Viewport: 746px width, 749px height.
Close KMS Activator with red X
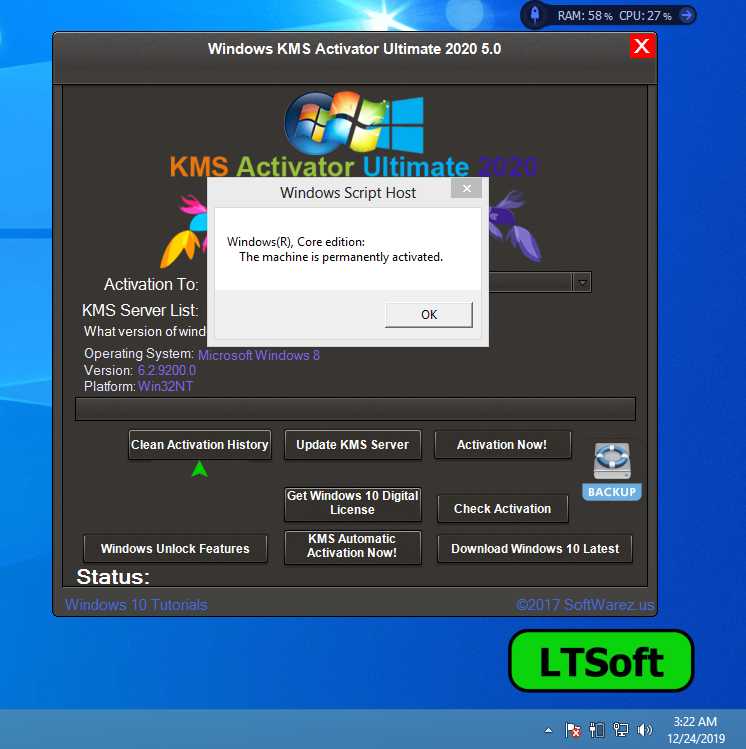(641, 46)
